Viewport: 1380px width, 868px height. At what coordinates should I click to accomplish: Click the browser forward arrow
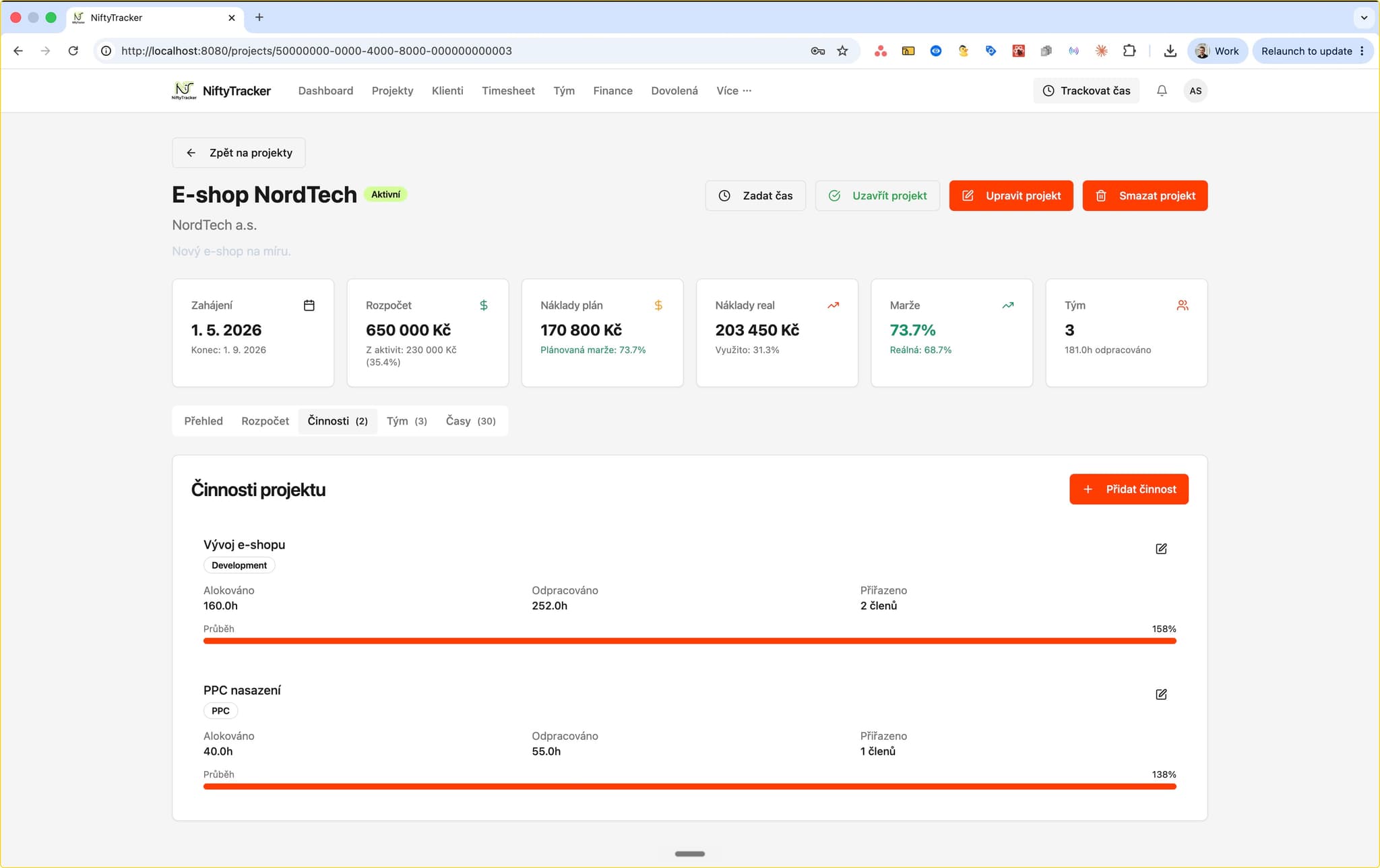[x=45, y=51]
